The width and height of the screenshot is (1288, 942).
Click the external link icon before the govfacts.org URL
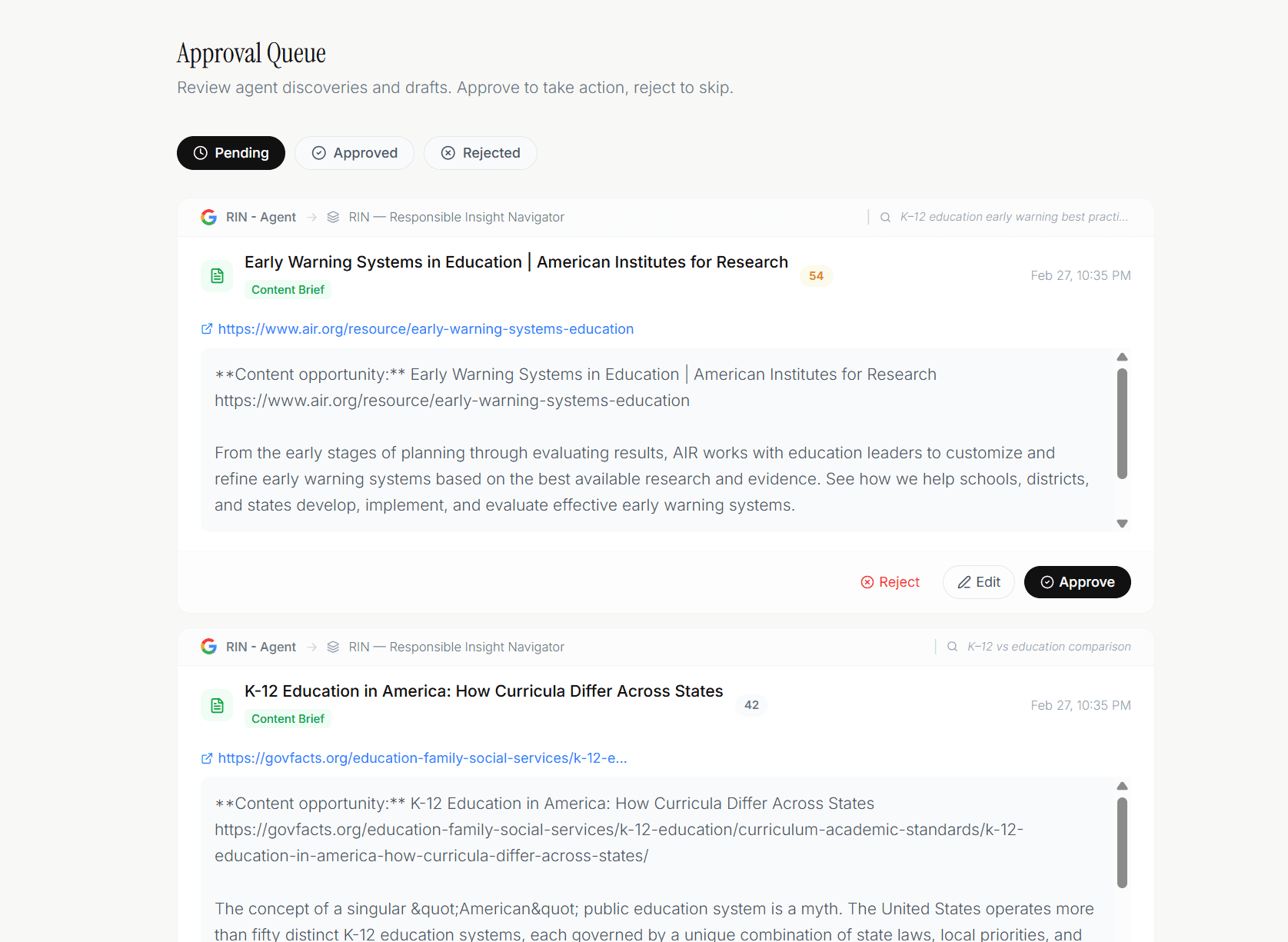click(206, 758)
